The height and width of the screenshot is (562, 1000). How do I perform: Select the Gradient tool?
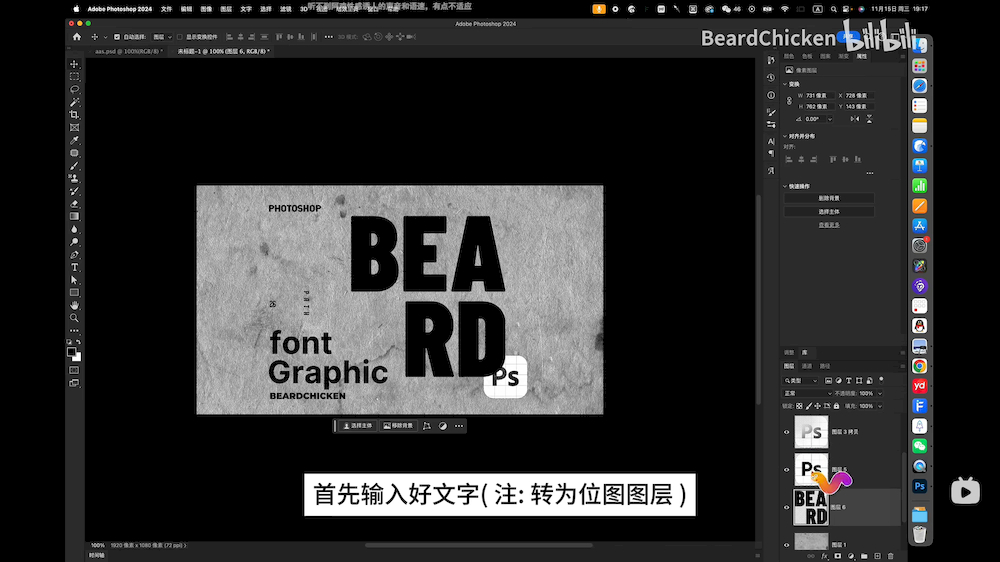[75, 217]
